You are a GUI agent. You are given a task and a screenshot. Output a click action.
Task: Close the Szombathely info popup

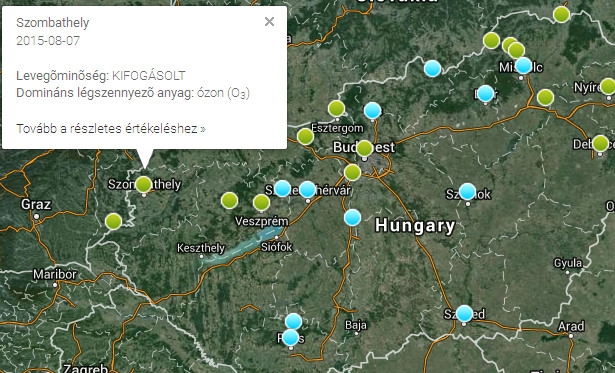click(x=269, y=22)
